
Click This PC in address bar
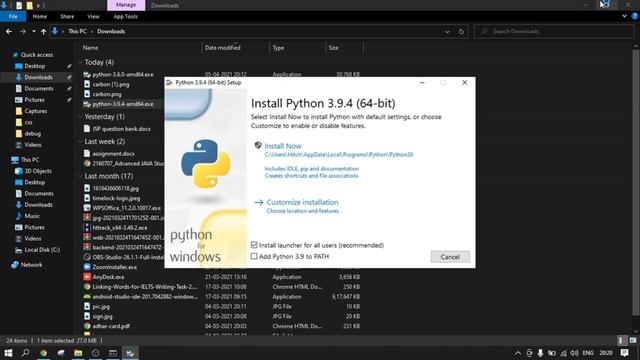pos(77,31)
